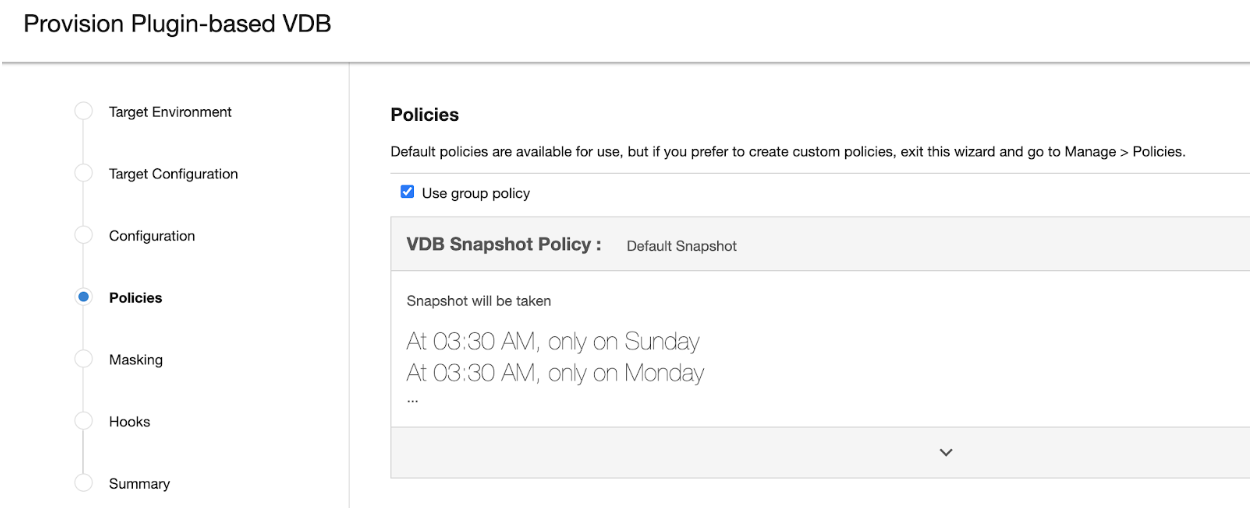Open the Masking step label

(136, 360)
